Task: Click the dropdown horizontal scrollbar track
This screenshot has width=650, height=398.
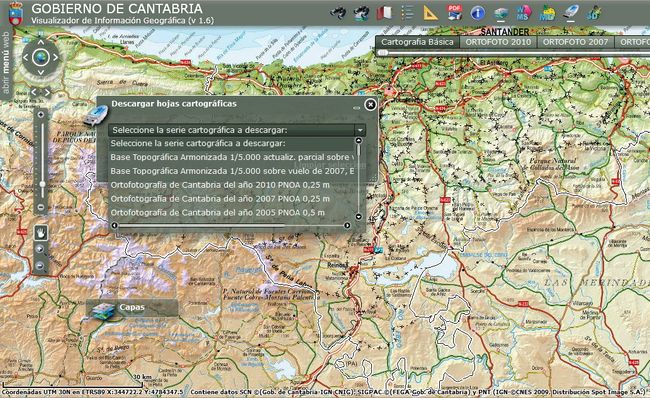Action: click(x=231, y=226)
